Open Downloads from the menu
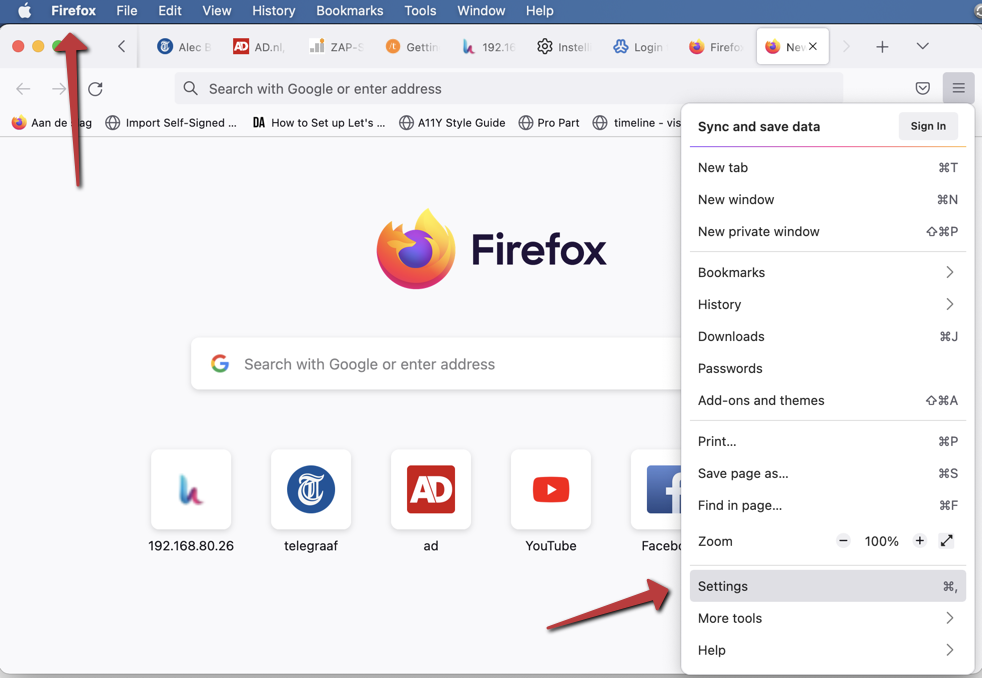 click(x=827, y=336)
